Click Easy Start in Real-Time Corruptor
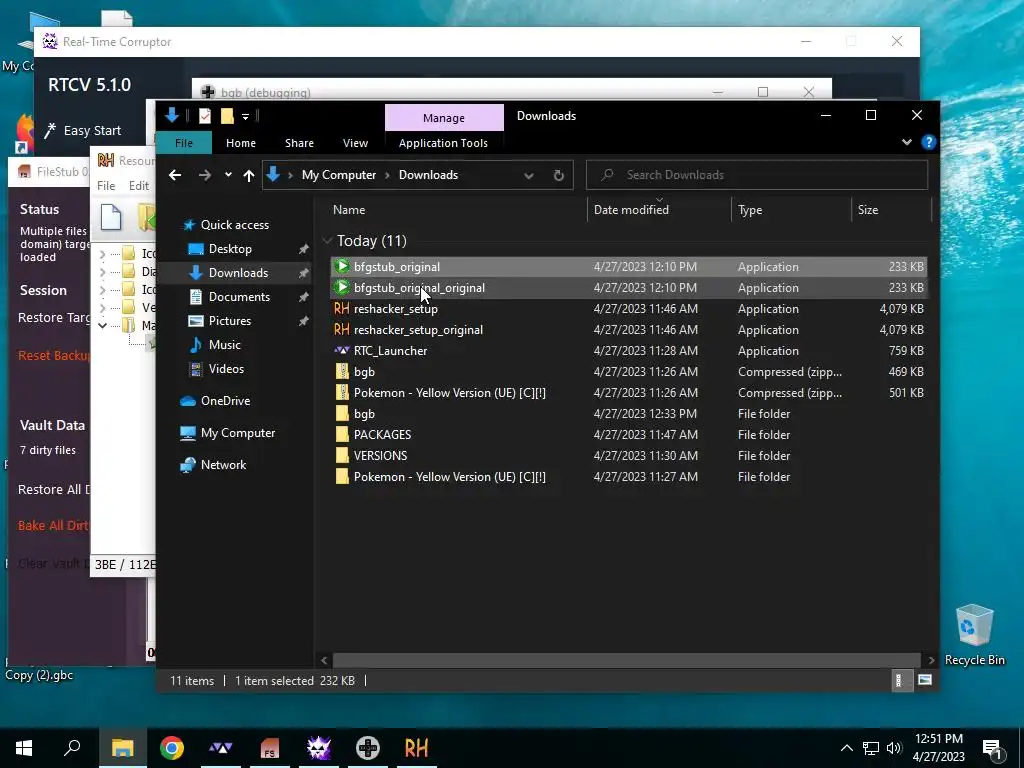Image resolution: width=1024 pixels, height=768 pixels. point(83,131)
